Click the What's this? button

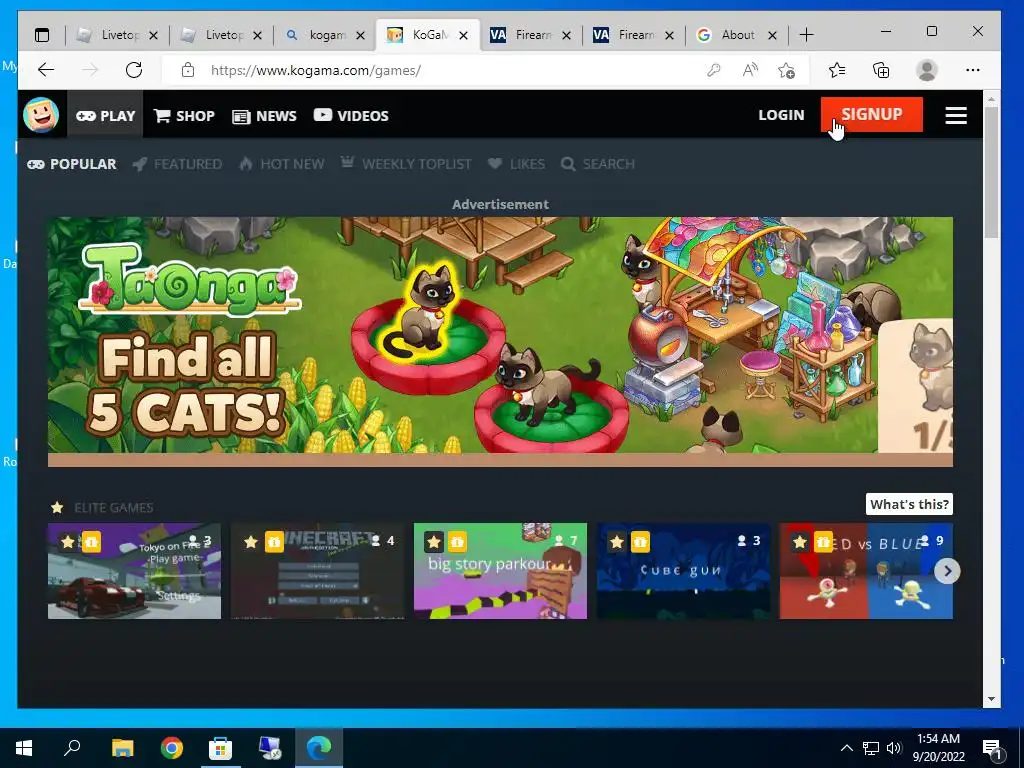pos(910,504)
